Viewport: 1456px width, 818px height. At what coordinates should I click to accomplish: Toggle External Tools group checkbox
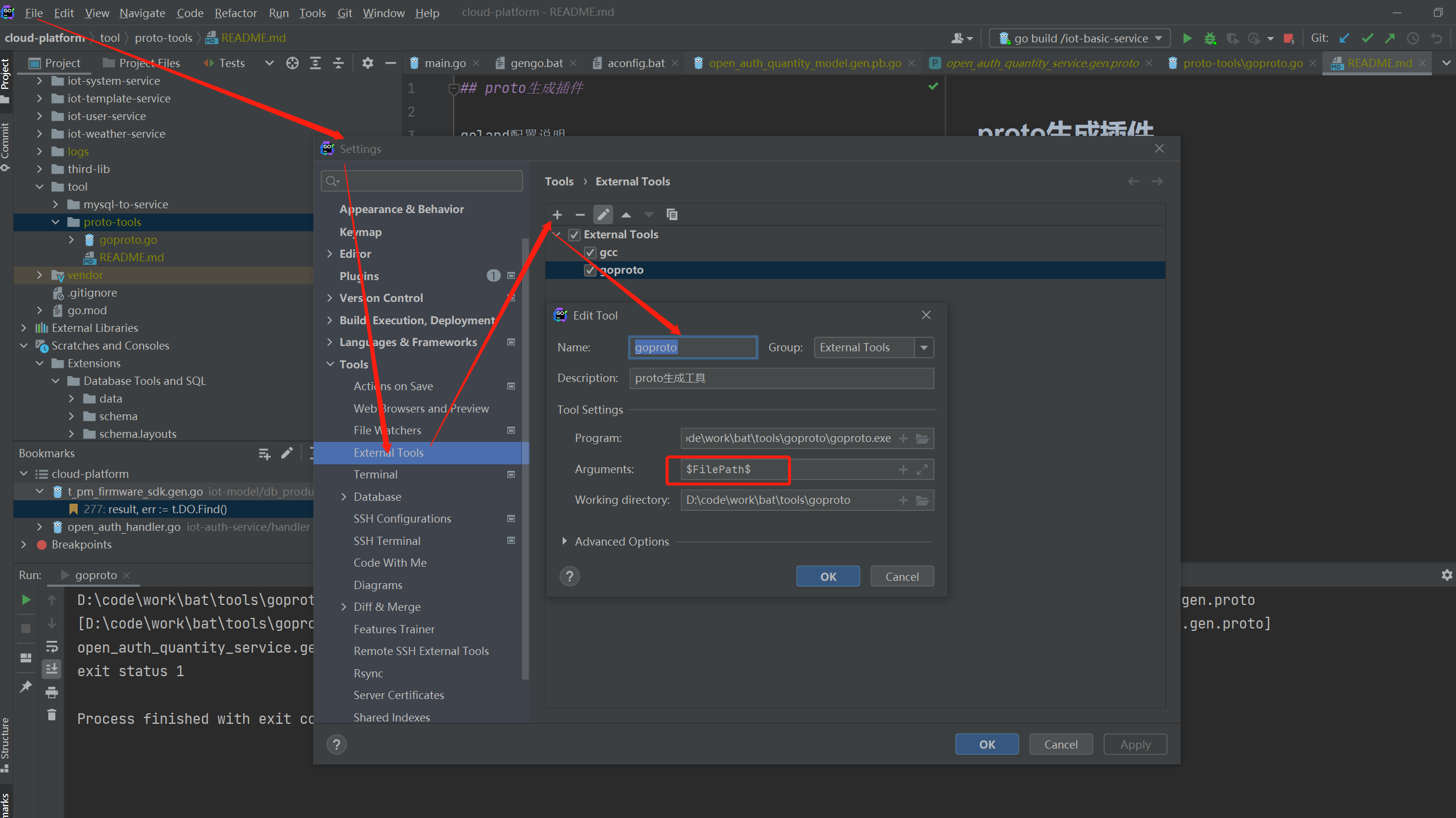click(x=574, y=235)
